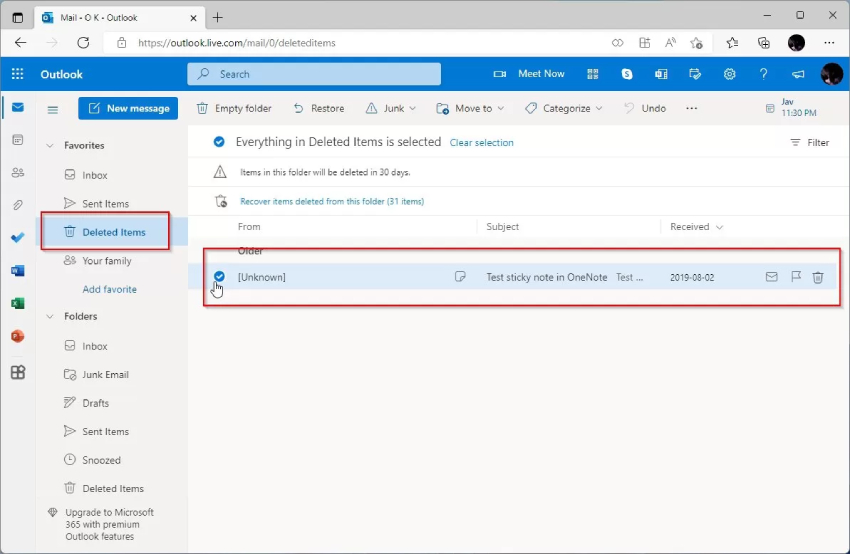Open the browser settings ellipsis menu
The height and width of the screenshot is (554, 850).
(829, 42)
